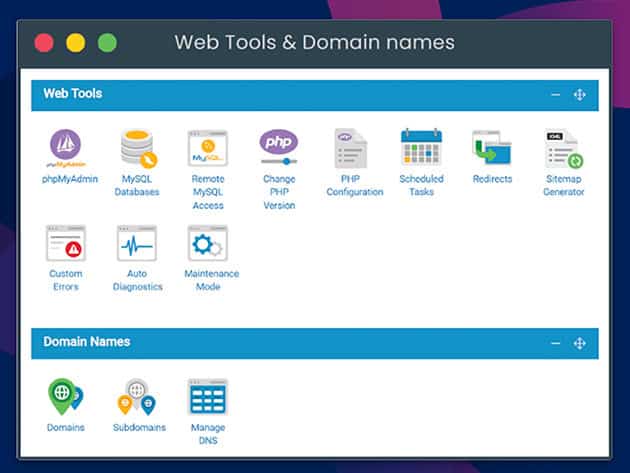Screen dimensions: 630x473
Task: Open the Auto Diagnostics pulse icon
Action: tap(137, 243)
